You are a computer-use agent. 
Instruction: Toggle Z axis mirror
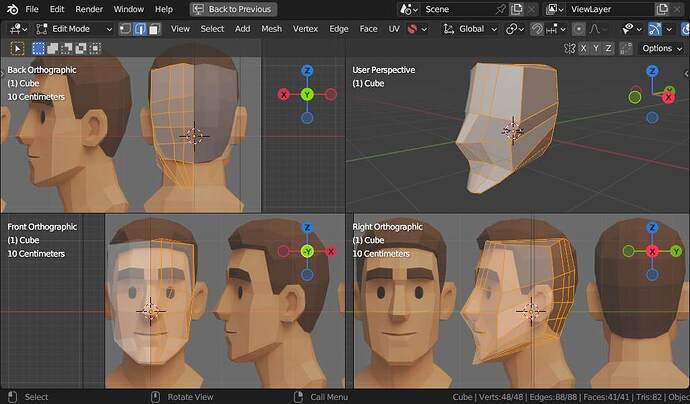coord(608,48)
